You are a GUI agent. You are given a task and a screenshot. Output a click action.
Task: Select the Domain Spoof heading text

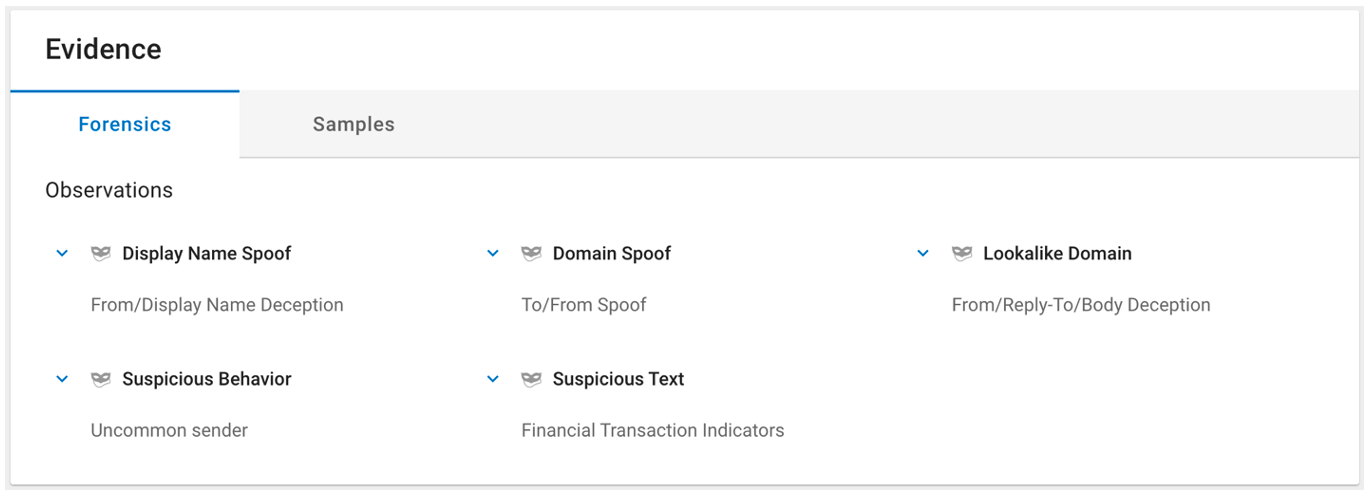tap(612, 254)
